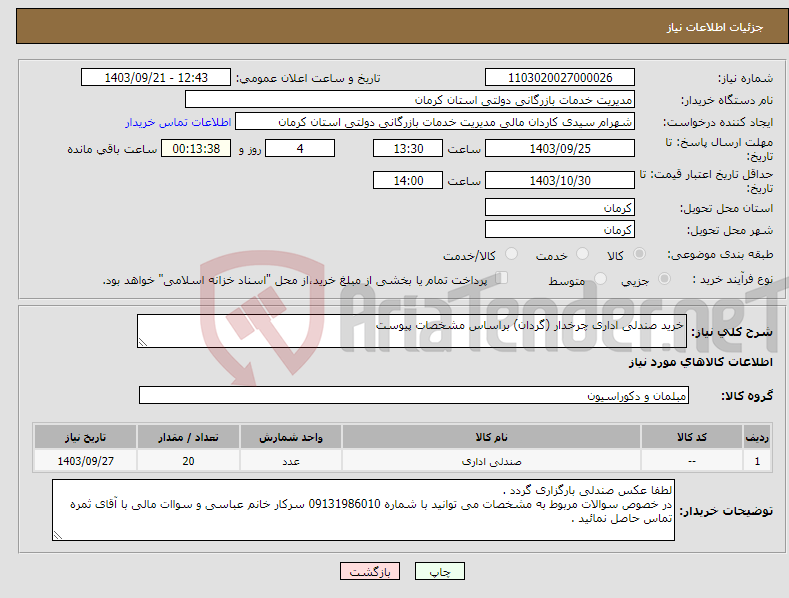The width and height of the screenshot is (789, 598).
Task: Click row number 1 cell
Action: 757,461
